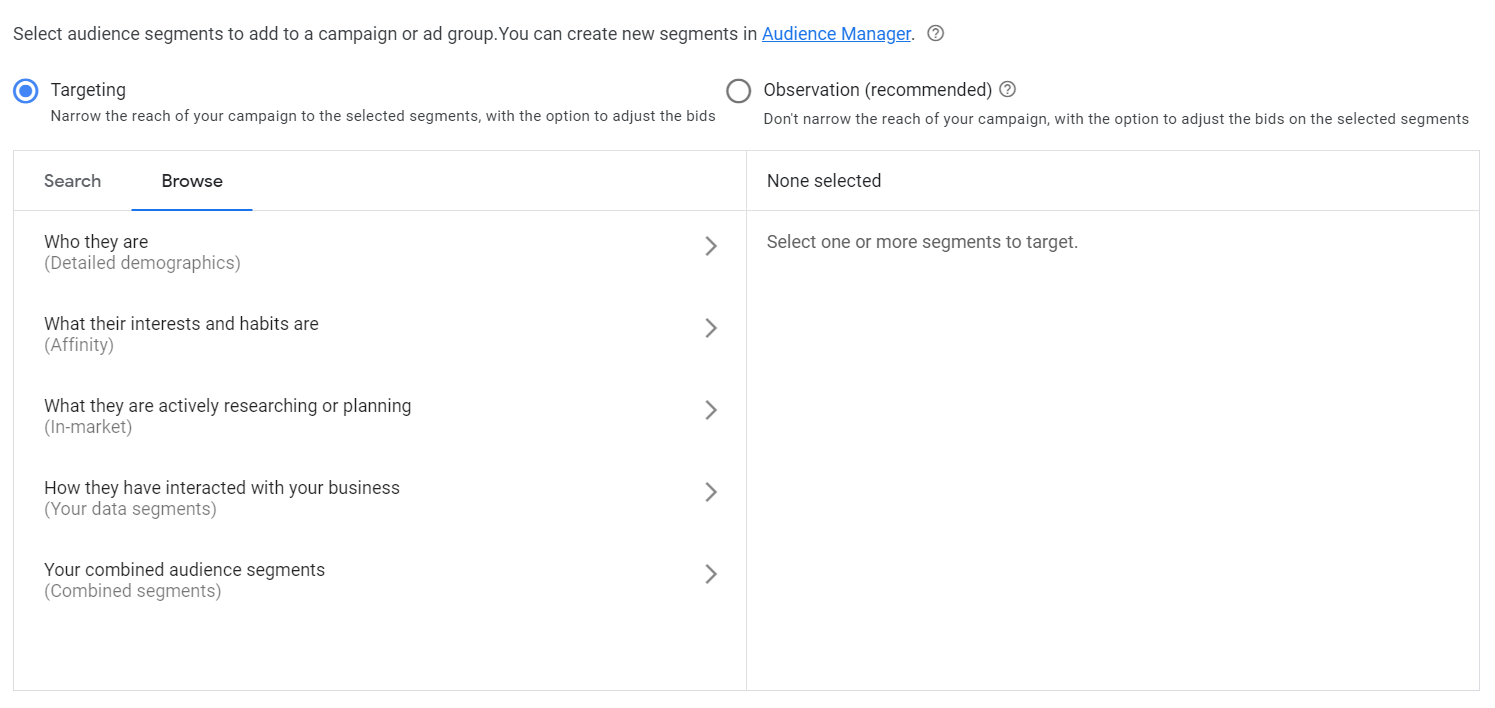
Task: Click the help icon next to Observation (recommended)
Action: [x=1007, y=89]
